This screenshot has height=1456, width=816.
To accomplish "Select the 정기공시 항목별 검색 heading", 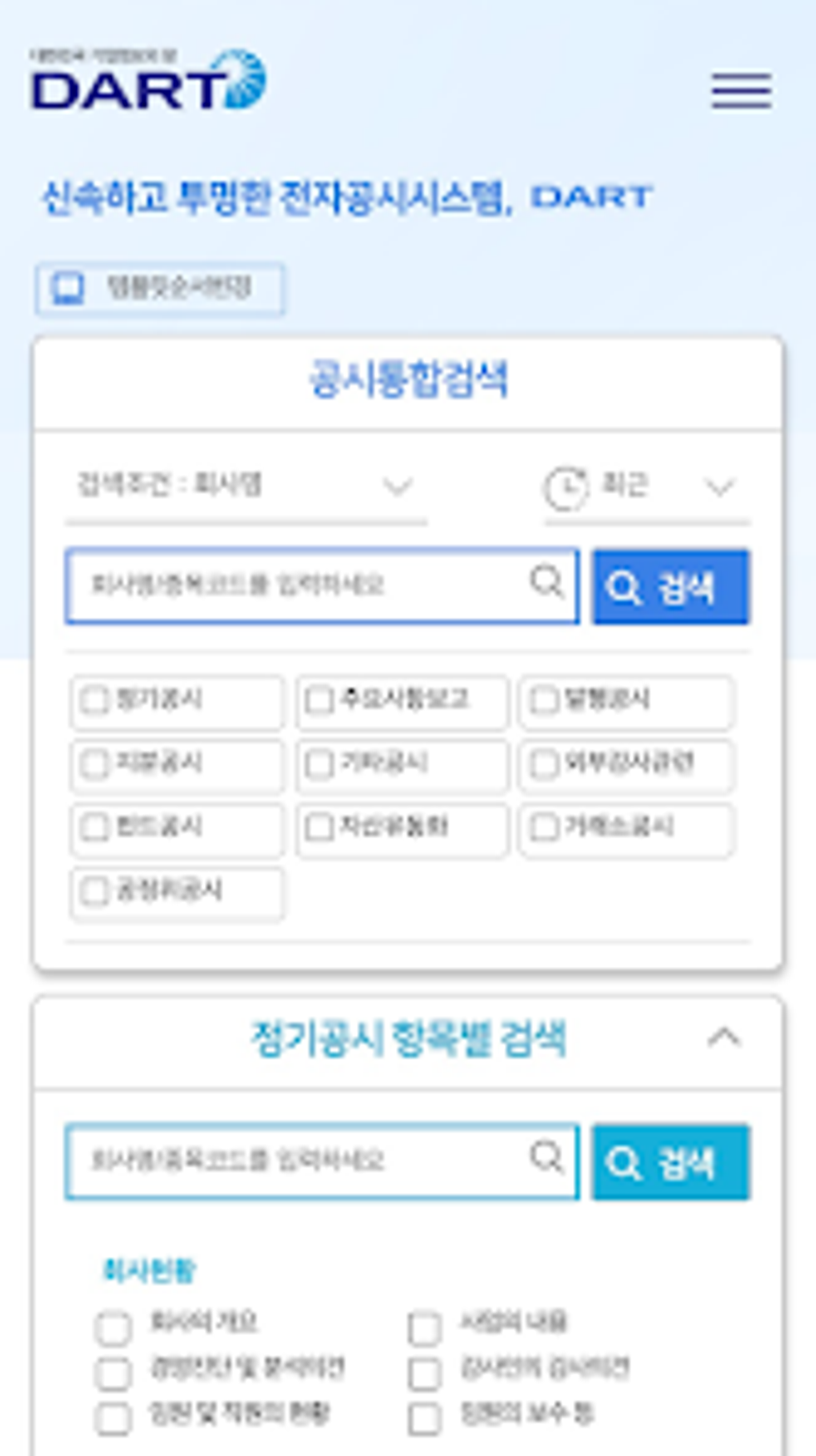I will 408,1039.
